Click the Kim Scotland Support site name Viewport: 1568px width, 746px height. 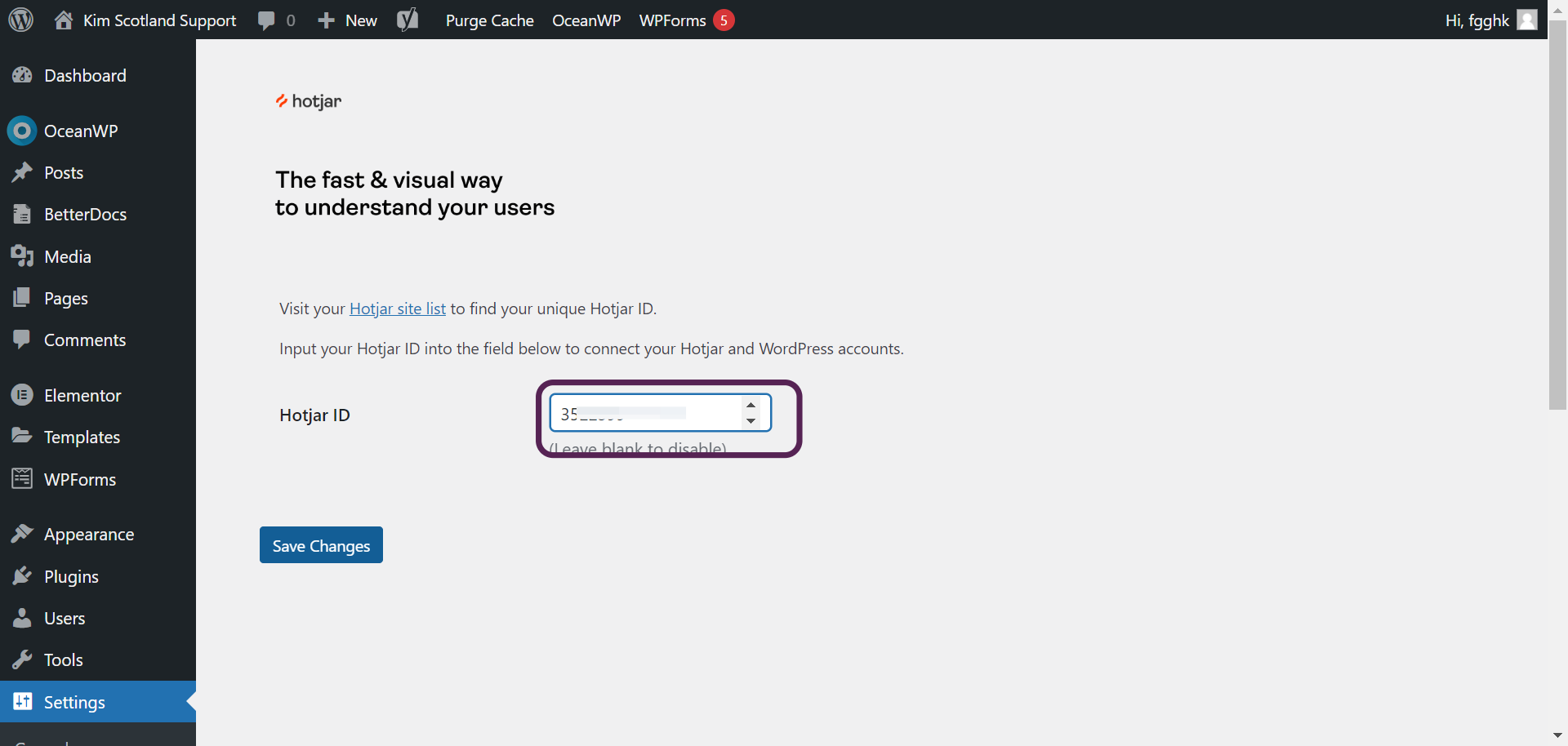tap(159, 20)
